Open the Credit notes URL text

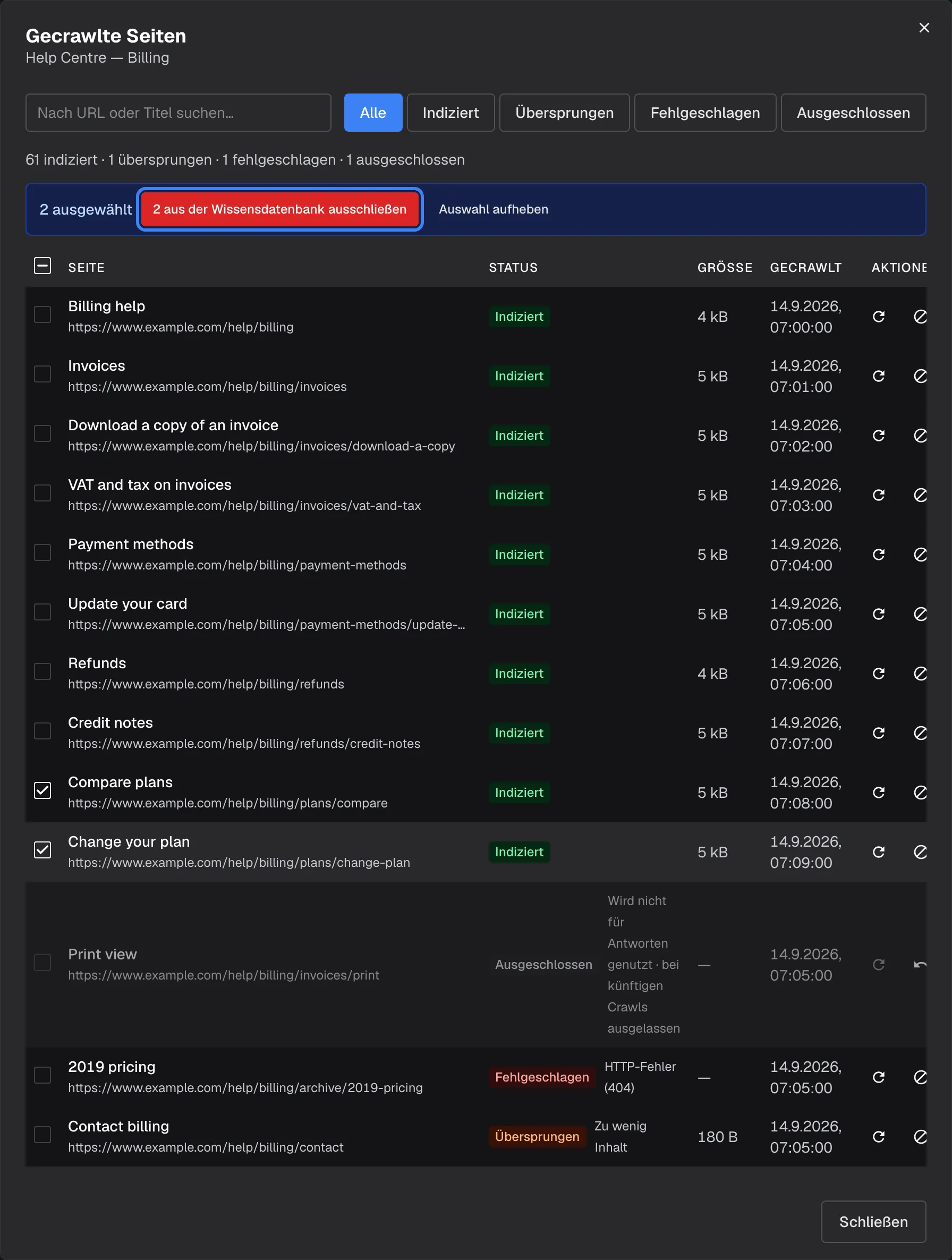click(244, 744)
